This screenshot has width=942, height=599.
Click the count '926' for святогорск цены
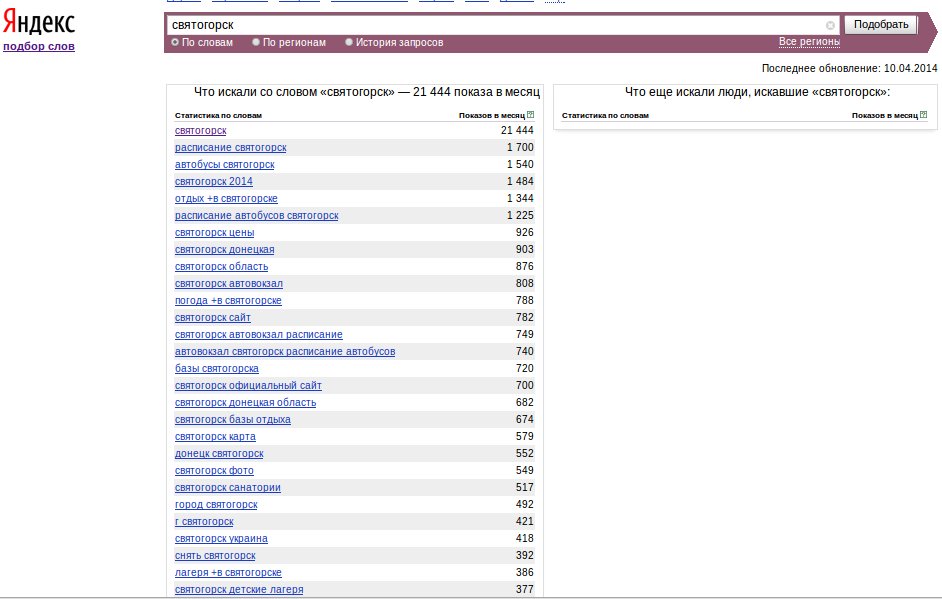[x=524, y=233]
